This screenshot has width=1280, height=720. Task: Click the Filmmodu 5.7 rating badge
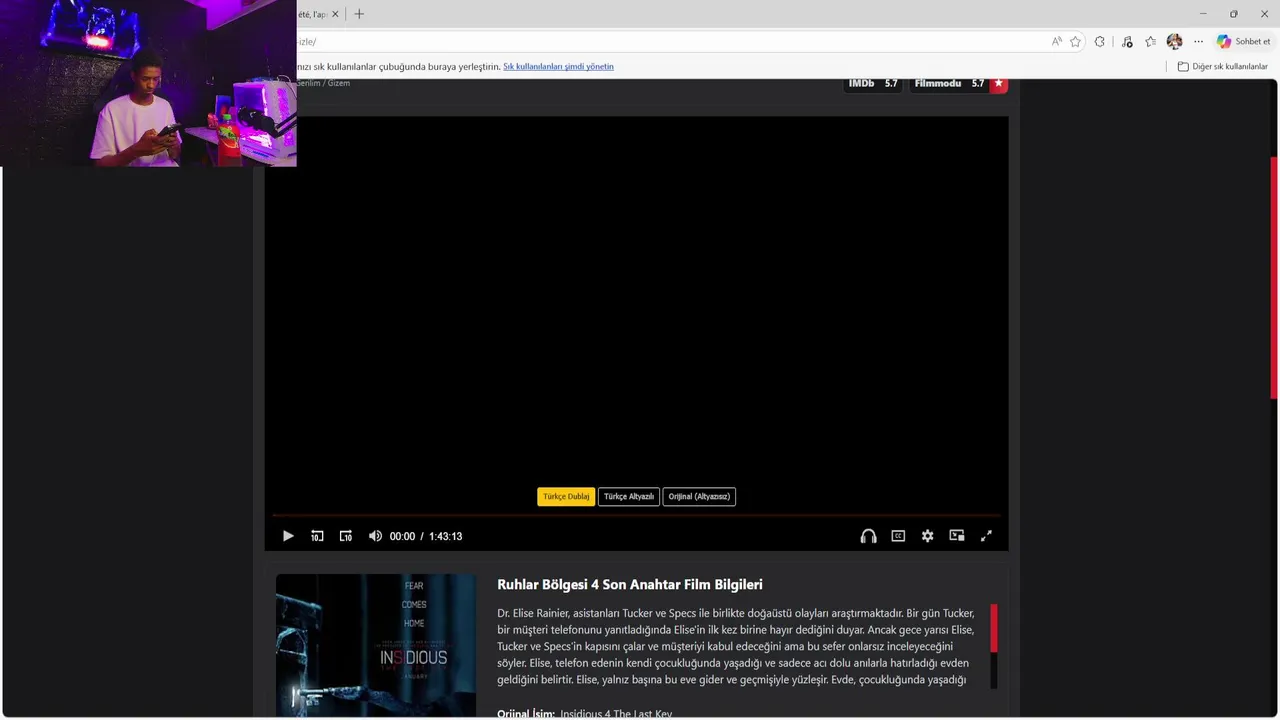[x=949, y=84]
